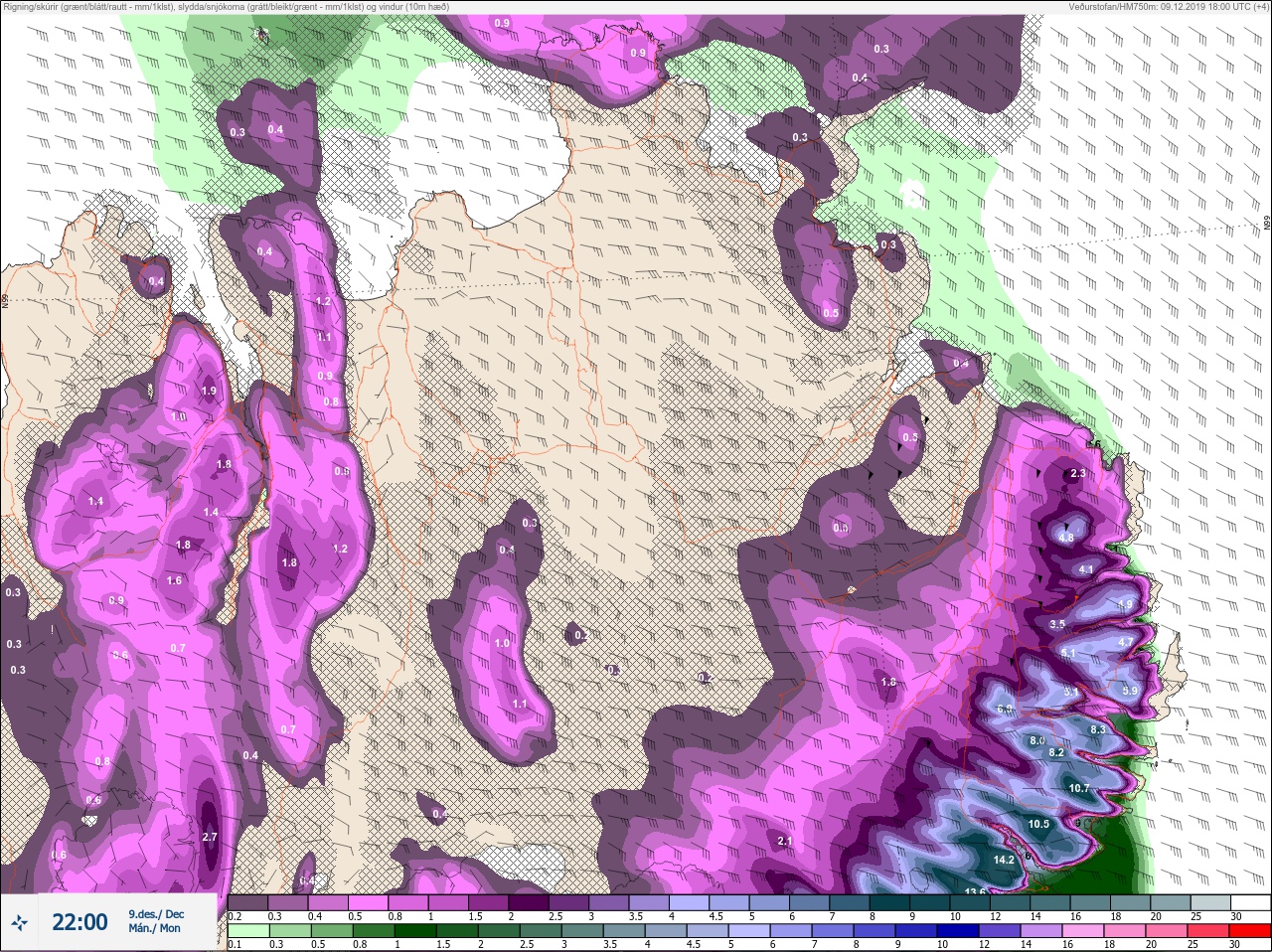
Task: Click the 22:00 forecast time display
Action: (79, 922)
